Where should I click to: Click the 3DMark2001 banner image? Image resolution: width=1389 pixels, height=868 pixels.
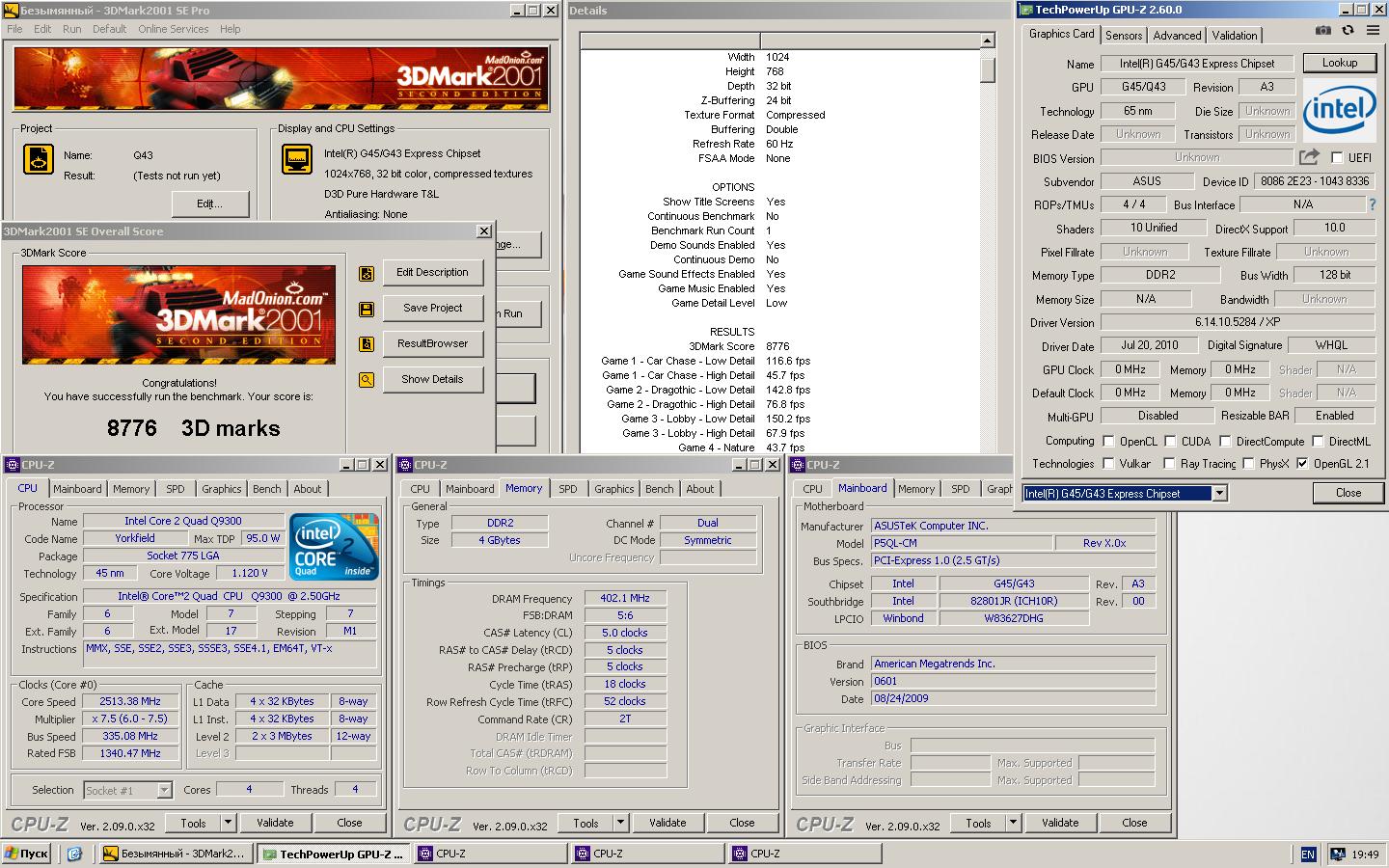click(280, 79)
